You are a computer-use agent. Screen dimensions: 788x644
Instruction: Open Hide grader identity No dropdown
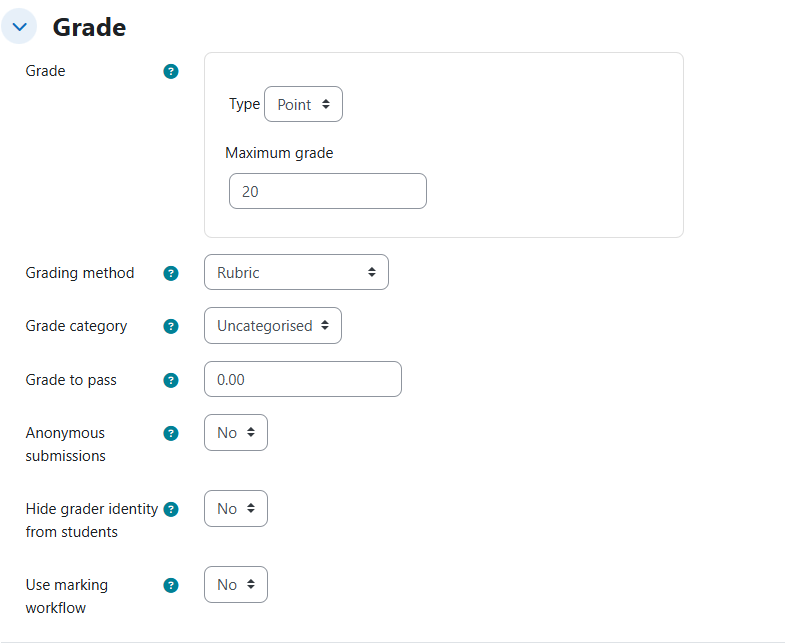point(236,509)
